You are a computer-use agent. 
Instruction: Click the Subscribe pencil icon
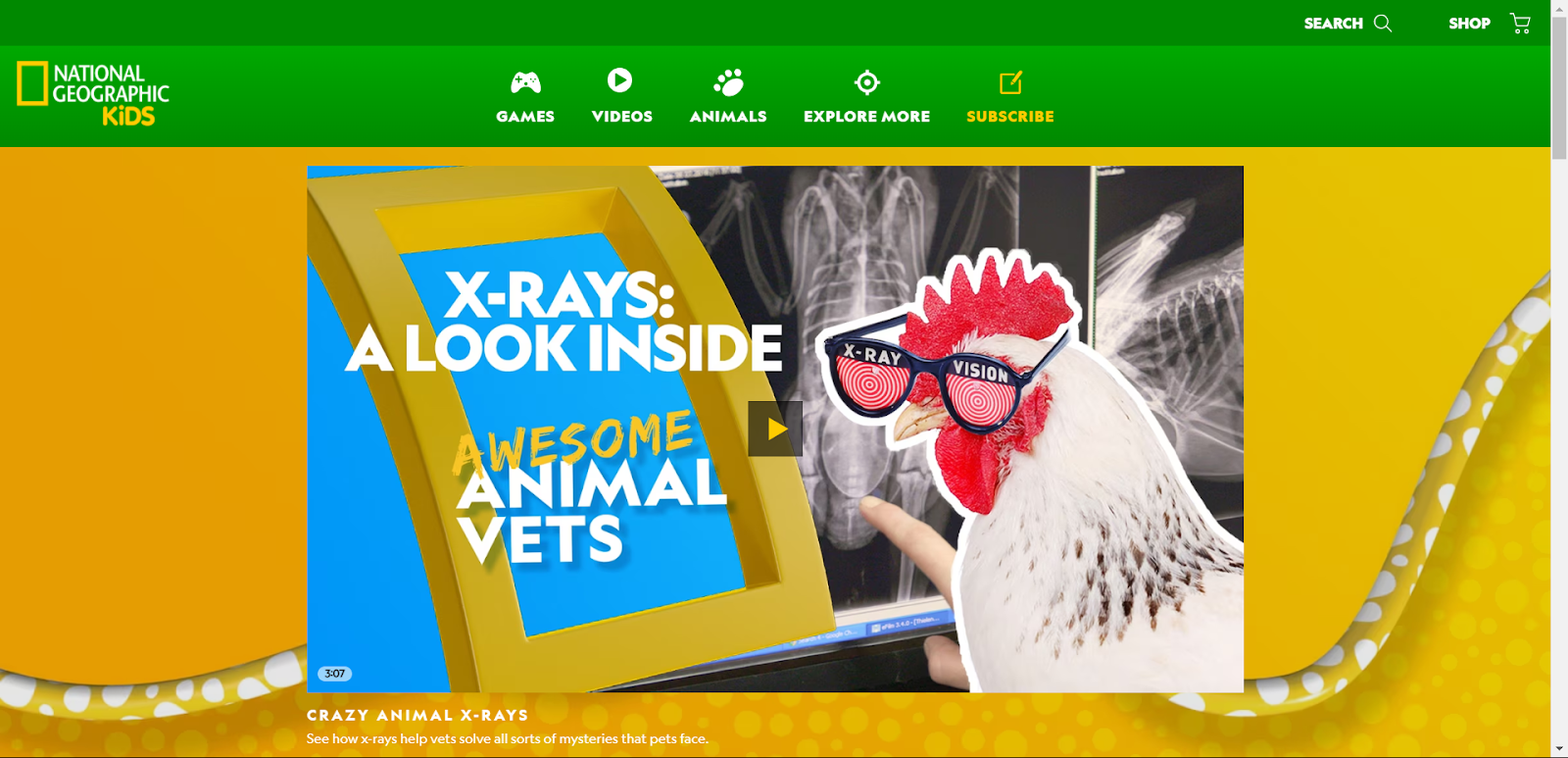click(1010, 82)
